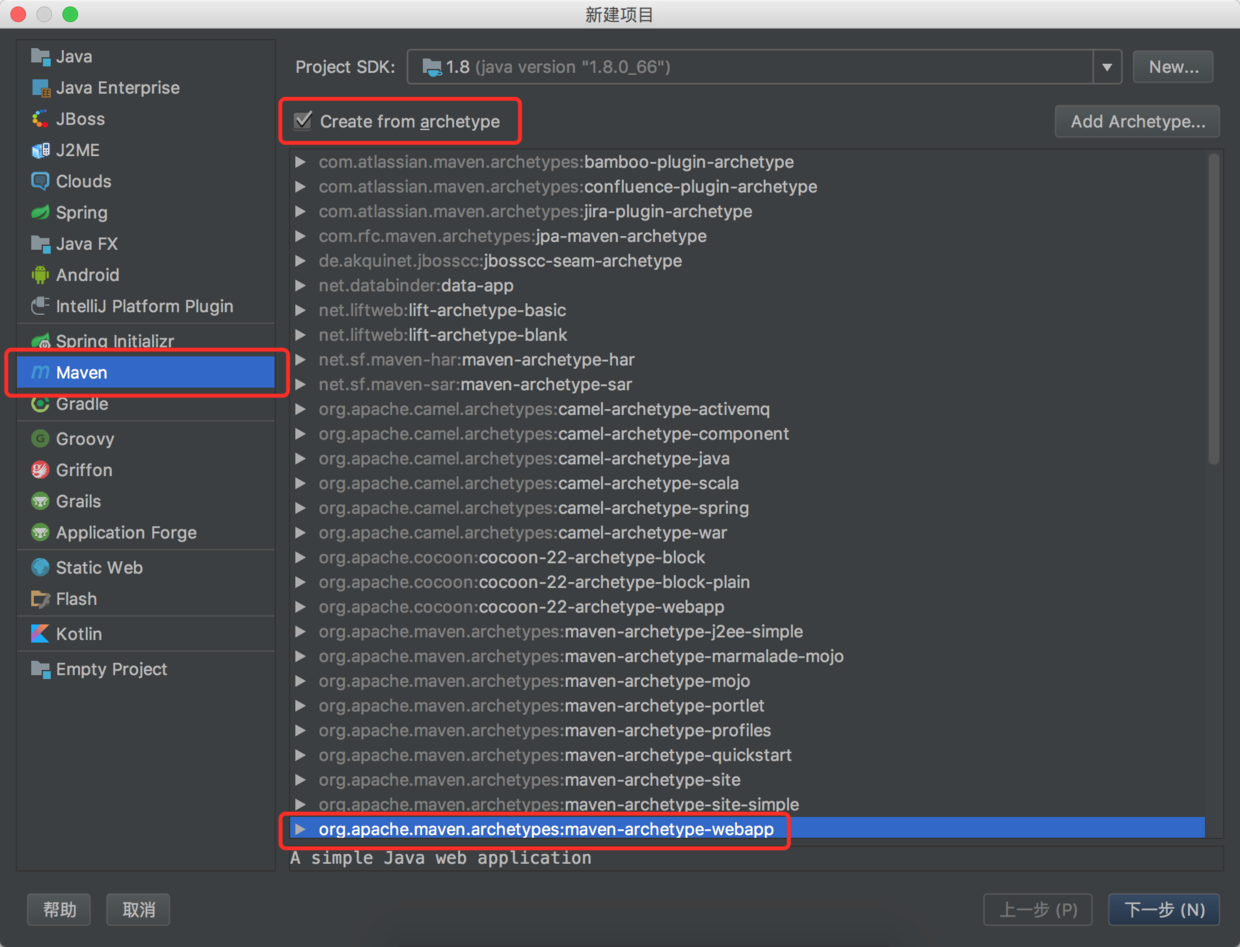
Task: Click the Java Enterprise icon
Action: point(40,88)
